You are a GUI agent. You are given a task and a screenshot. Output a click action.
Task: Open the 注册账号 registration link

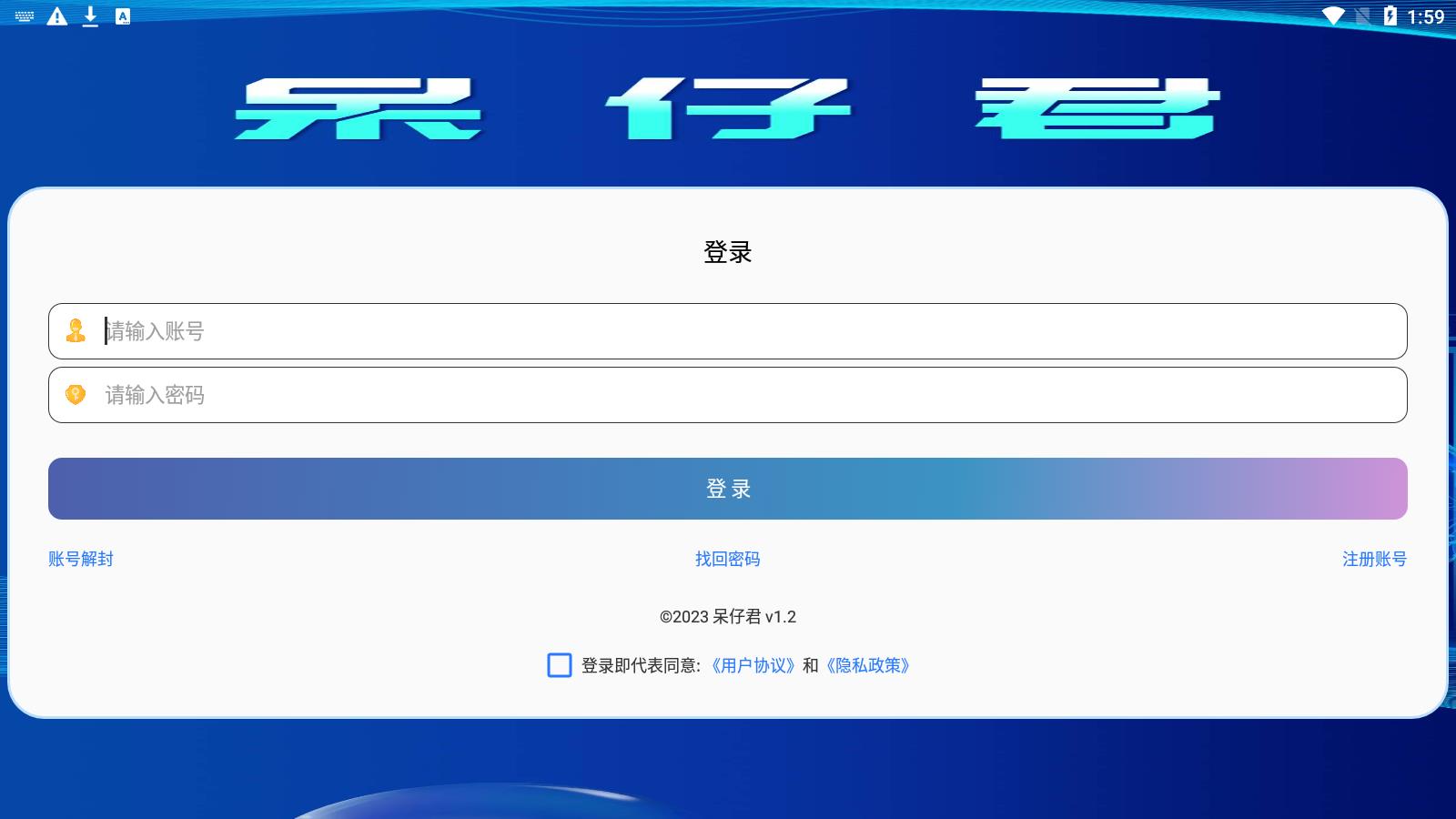tap(1374, 560)
